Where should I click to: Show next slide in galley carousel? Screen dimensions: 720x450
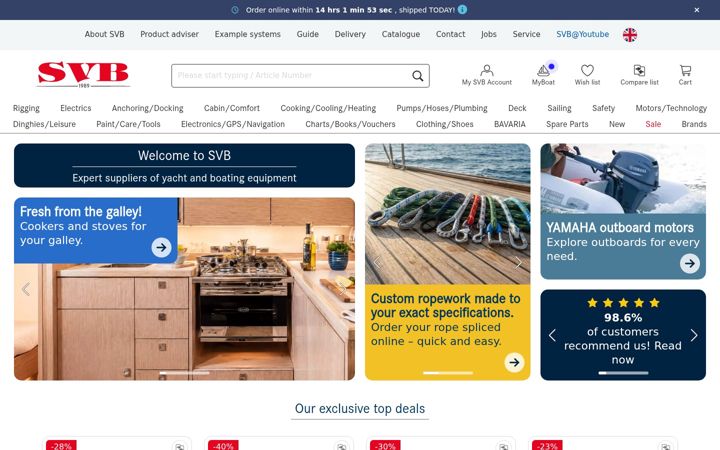(343, 289)
